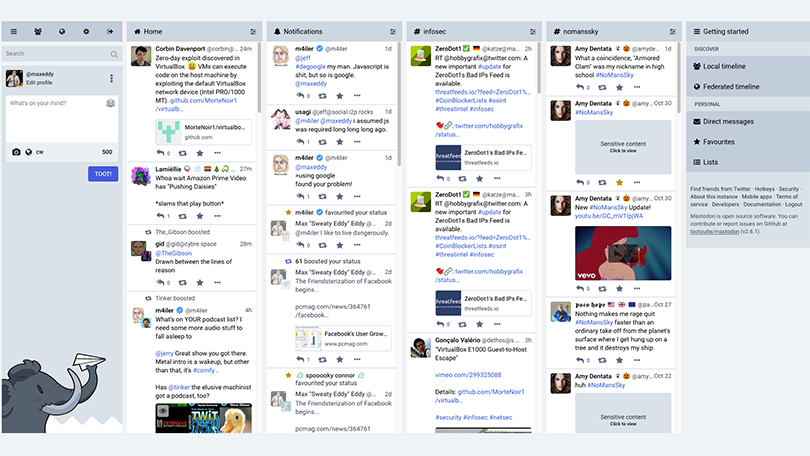810x456 pixels.
Task: Open the vevo video thumbnail
Action: click(x=623, y=253)
